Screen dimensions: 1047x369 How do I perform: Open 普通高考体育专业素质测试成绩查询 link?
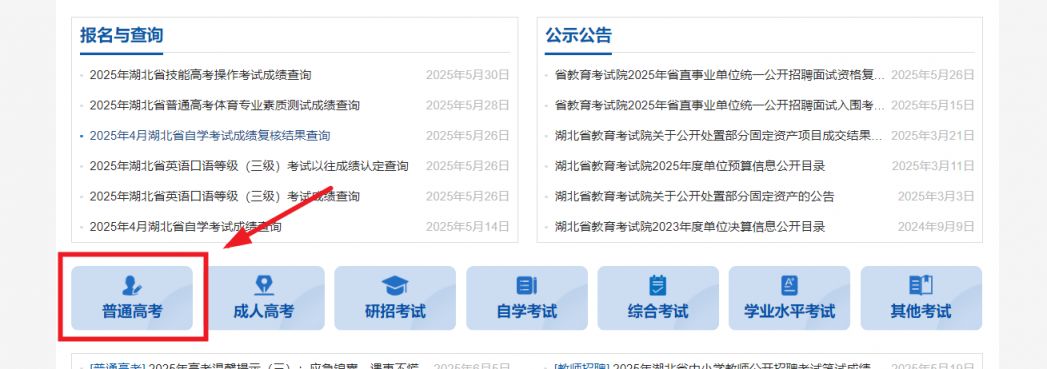(x=224, y=105)
